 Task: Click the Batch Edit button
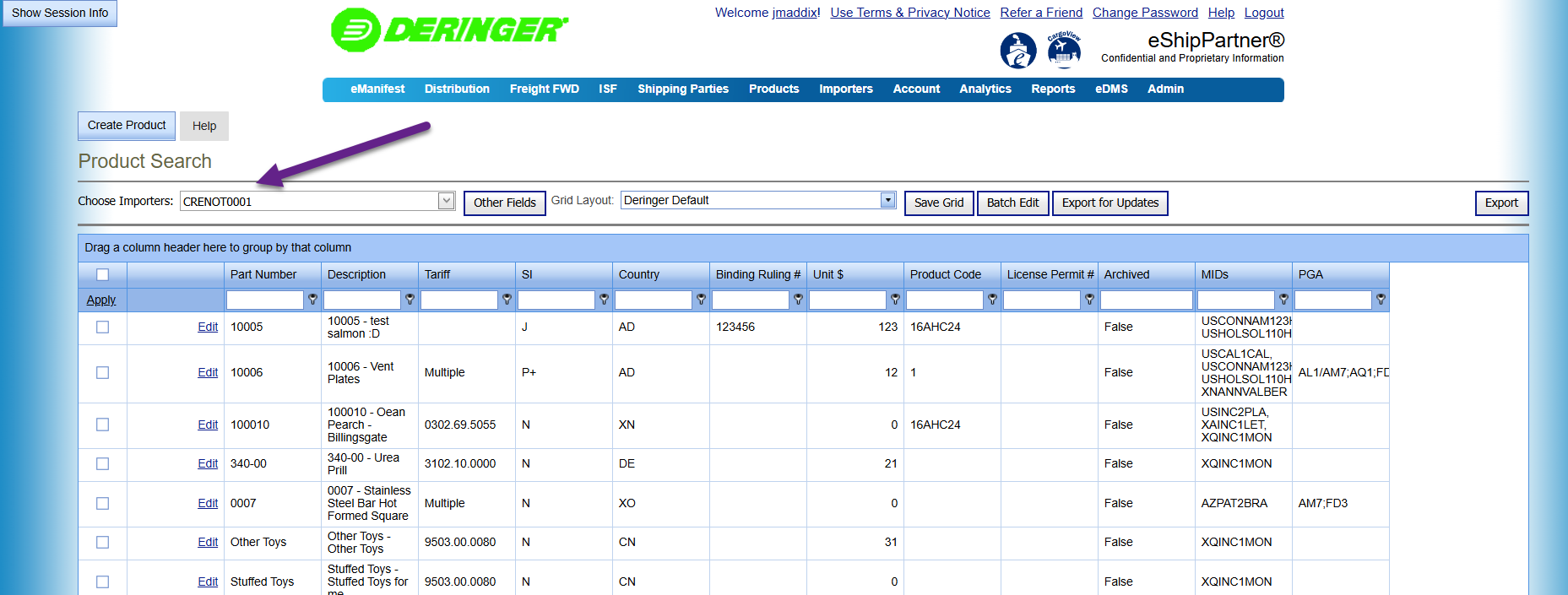coord(1012,203)
